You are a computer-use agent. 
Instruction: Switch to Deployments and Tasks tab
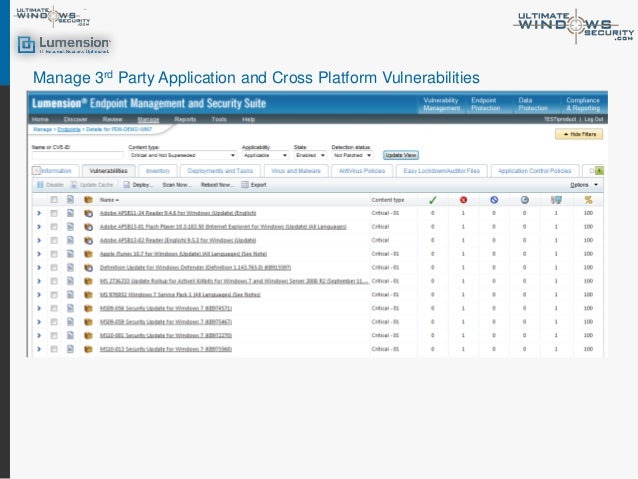(220, 171)
